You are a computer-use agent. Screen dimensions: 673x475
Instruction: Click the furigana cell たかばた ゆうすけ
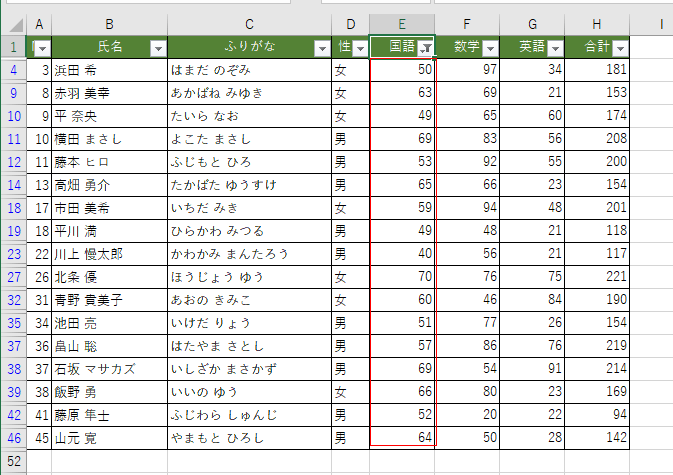(249, 185)
